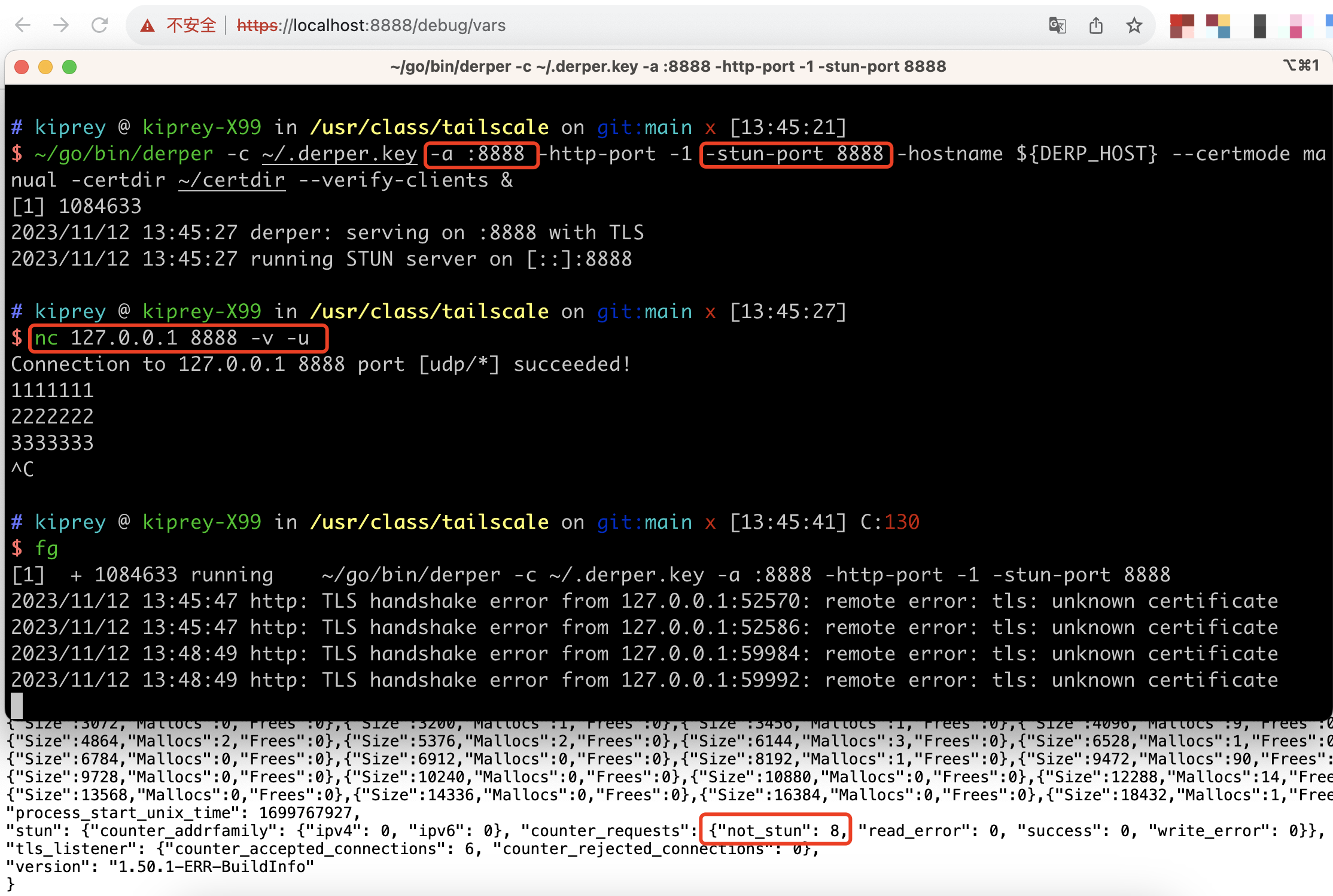This screenshot has height=896, width=1333.
Task: Reload the localhost debug/vars page
Action: (99, 25)
